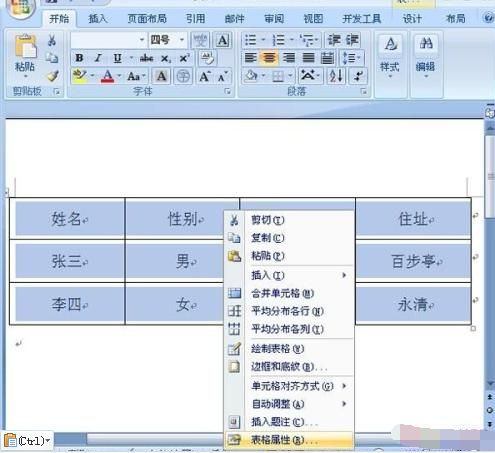Click the Clear Formatting eraser icon
Screen dimensions: 495x453
208,59
